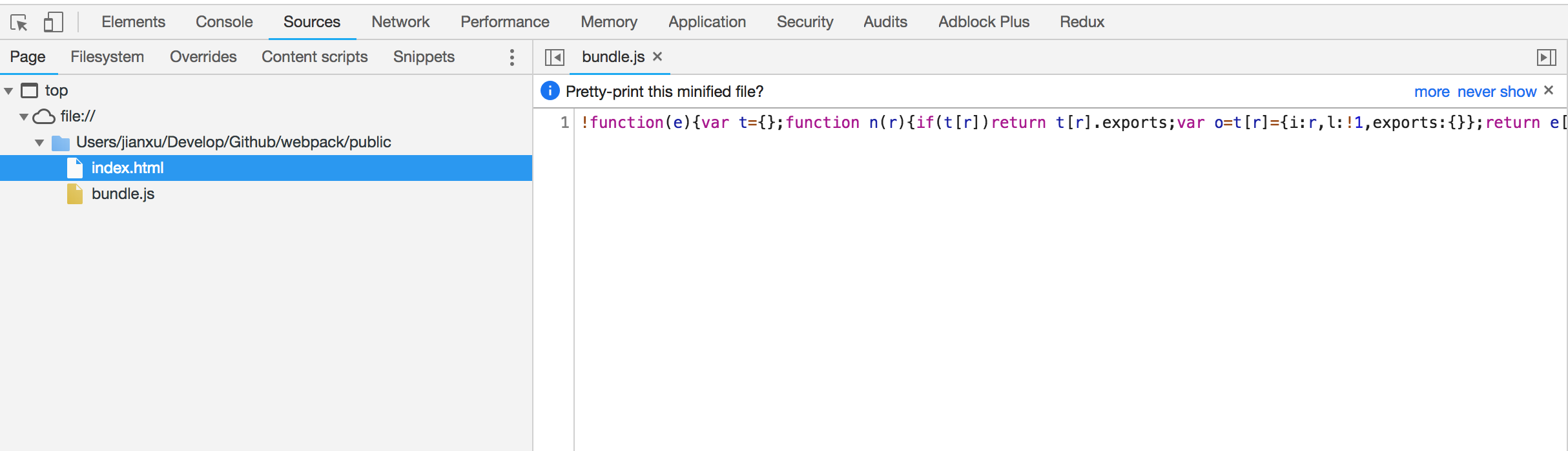Close the bundle.js editor tab
Screen dimensions: 1568x451
tap(657, 57)
